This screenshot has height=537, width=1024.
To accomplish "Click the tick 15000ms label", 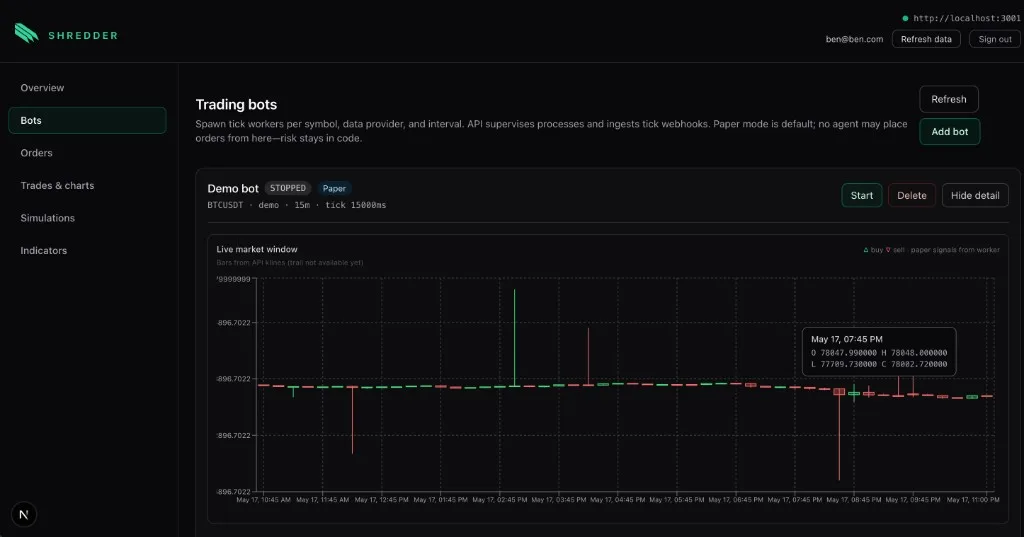I will click(355, 205).
